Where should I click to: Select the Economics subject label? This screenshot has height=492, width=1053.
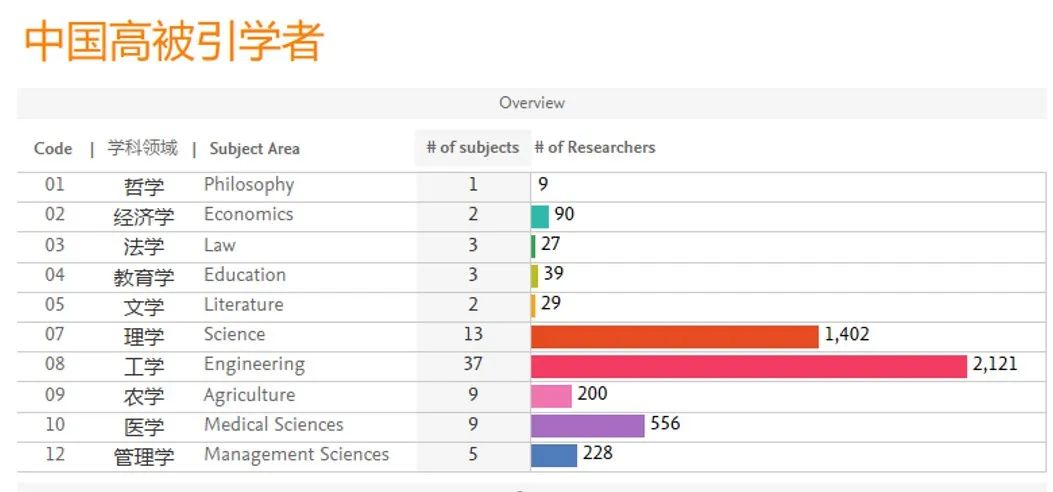248,215
